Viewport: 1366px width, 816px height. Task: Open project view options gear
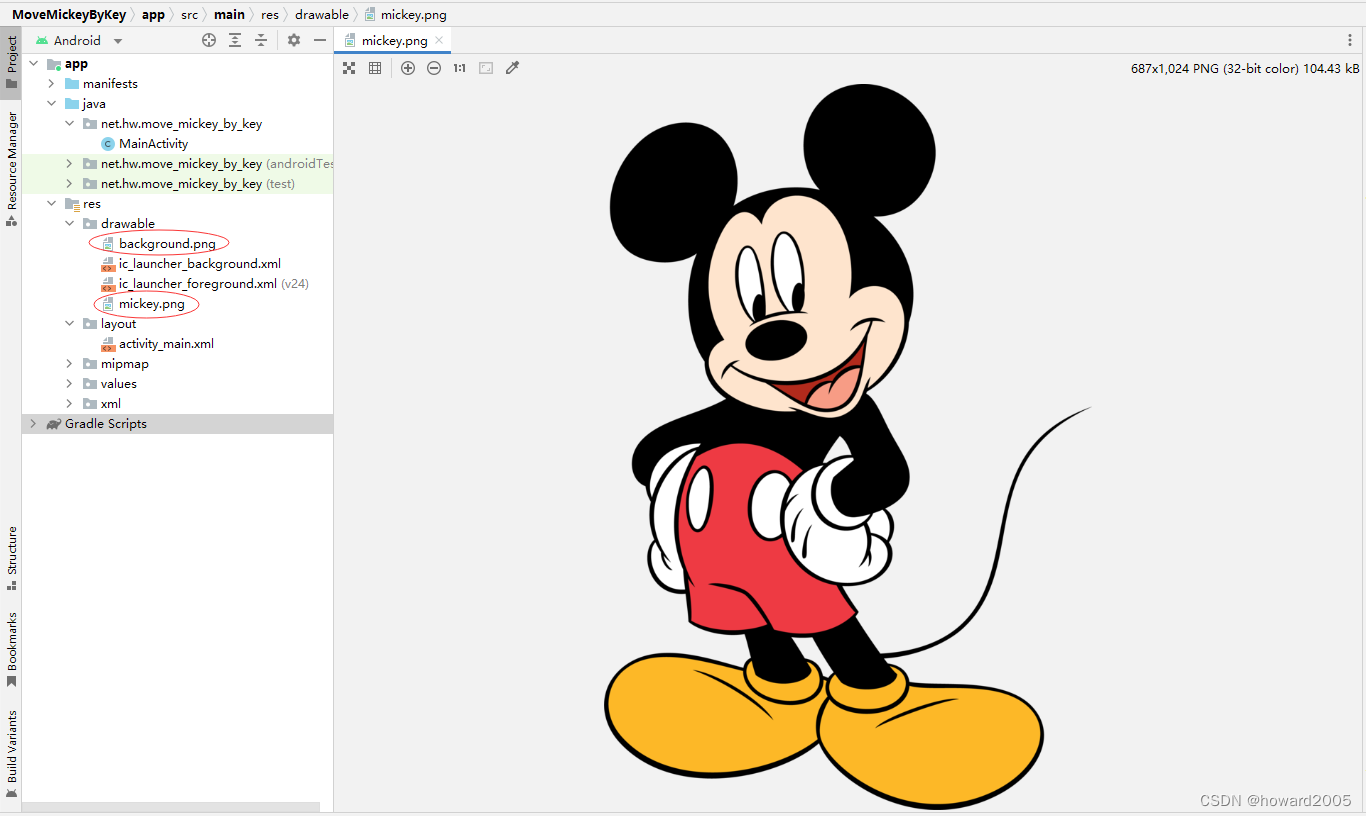click(x=294, y=40)
